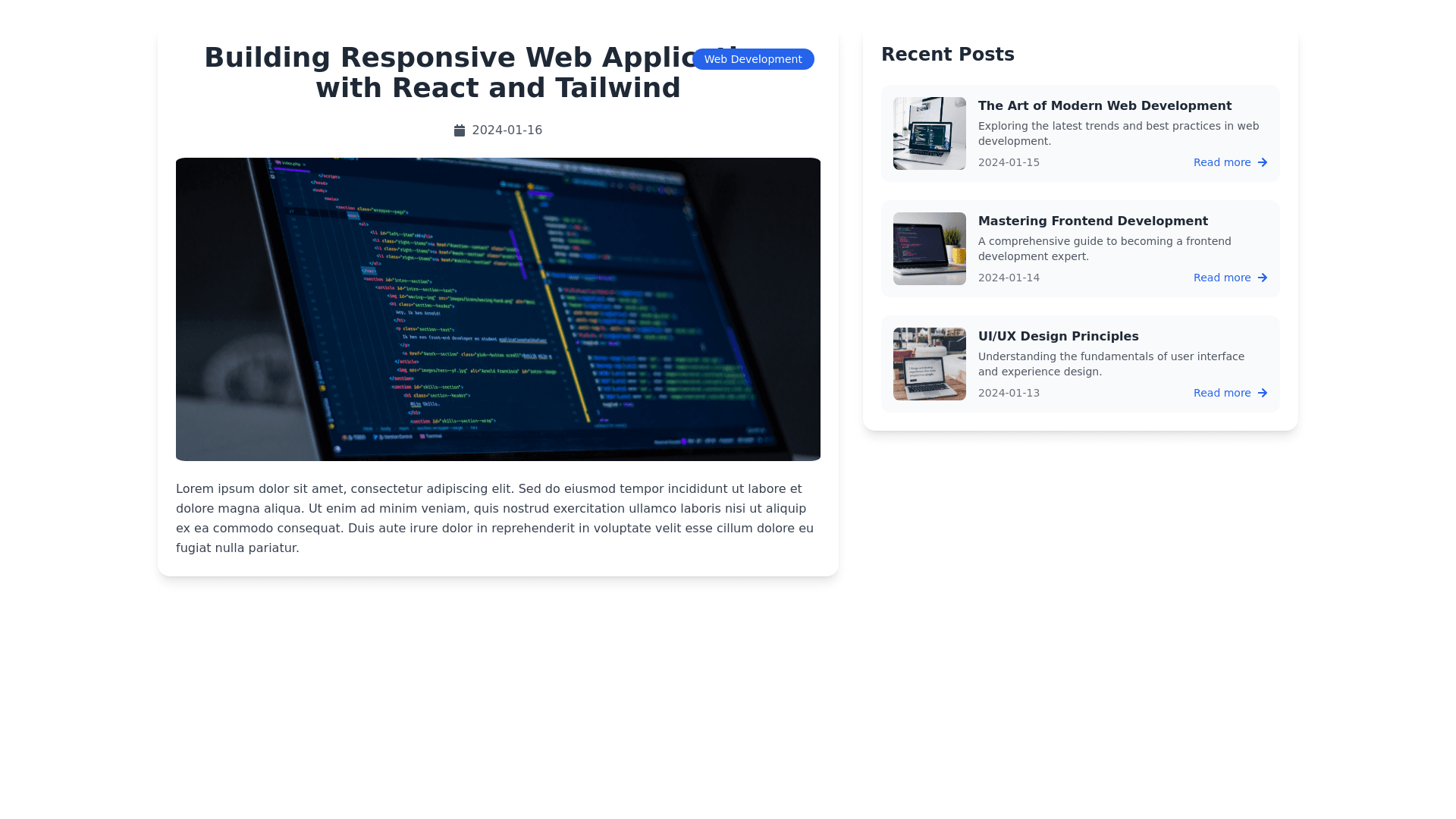This screenshot has width=1456, height=819.
Task: Select Mastering Frontend Development post title
Action: [x=1092, y=221]
